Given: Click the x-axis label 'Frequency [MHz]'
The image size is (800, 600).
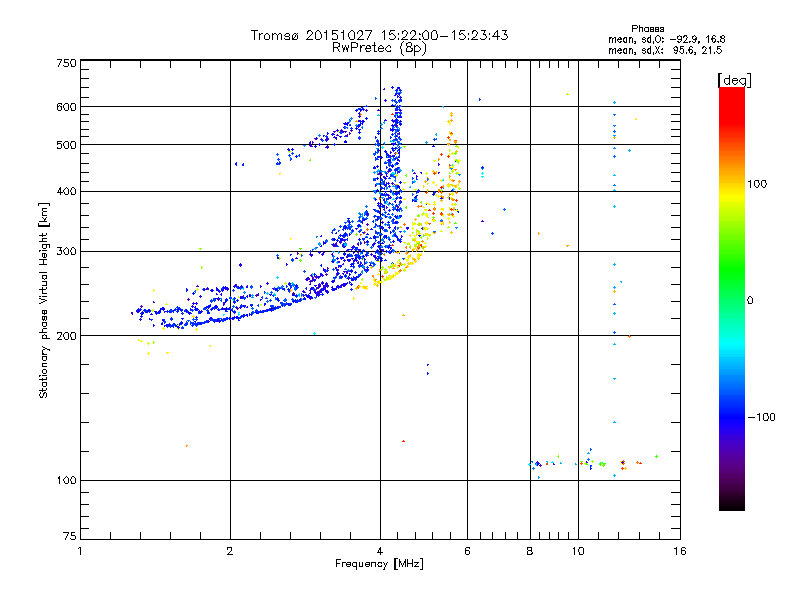Looking at the screenshot, I should click(379, 564).
